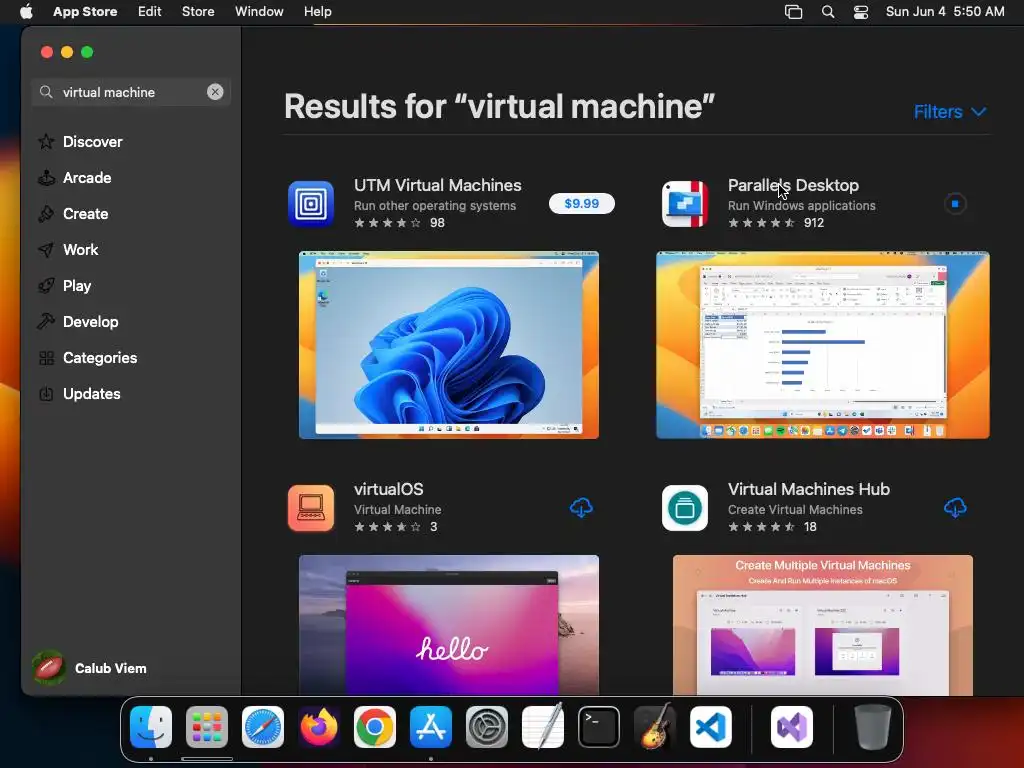Open the Create Multiple Virtual Machines thumbnail
Image resolution: width=1024 pixels, height=768 pixels.
(x=823, y=625)
